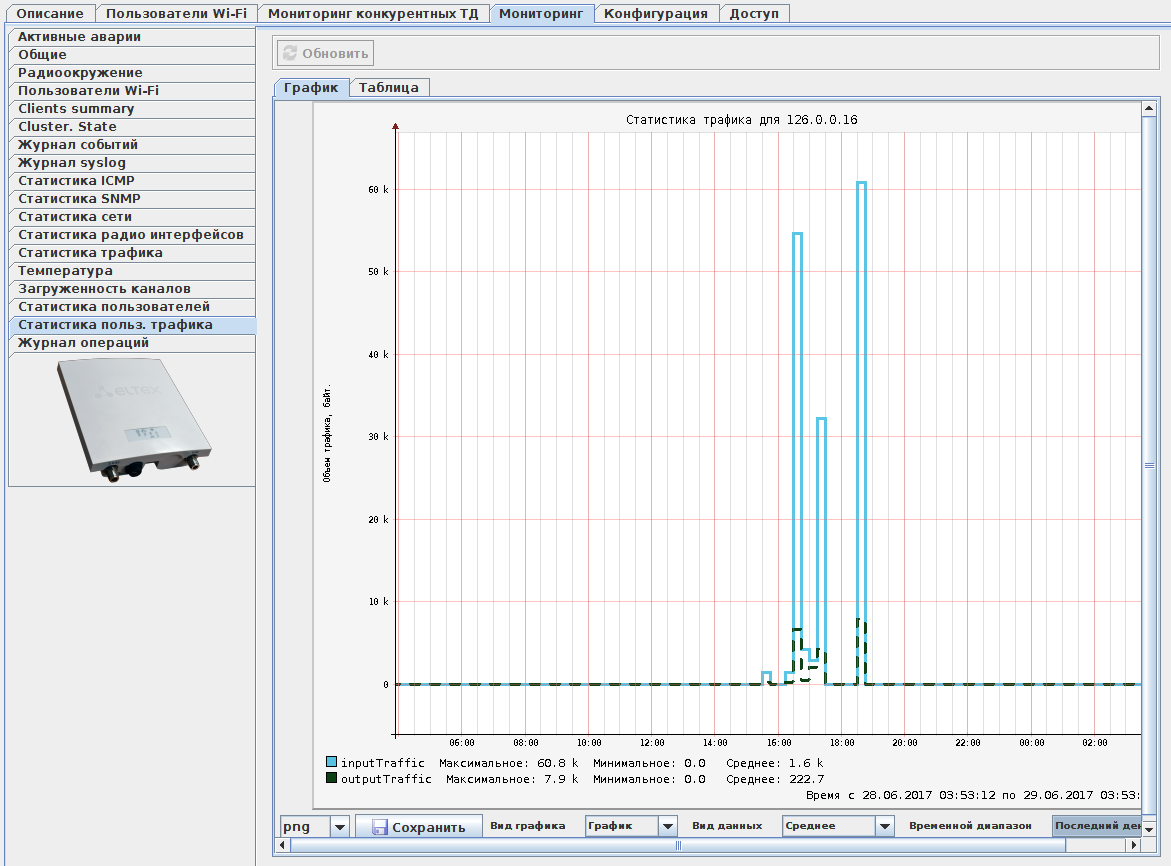Switch to the Таблица tab

(389, 87)
